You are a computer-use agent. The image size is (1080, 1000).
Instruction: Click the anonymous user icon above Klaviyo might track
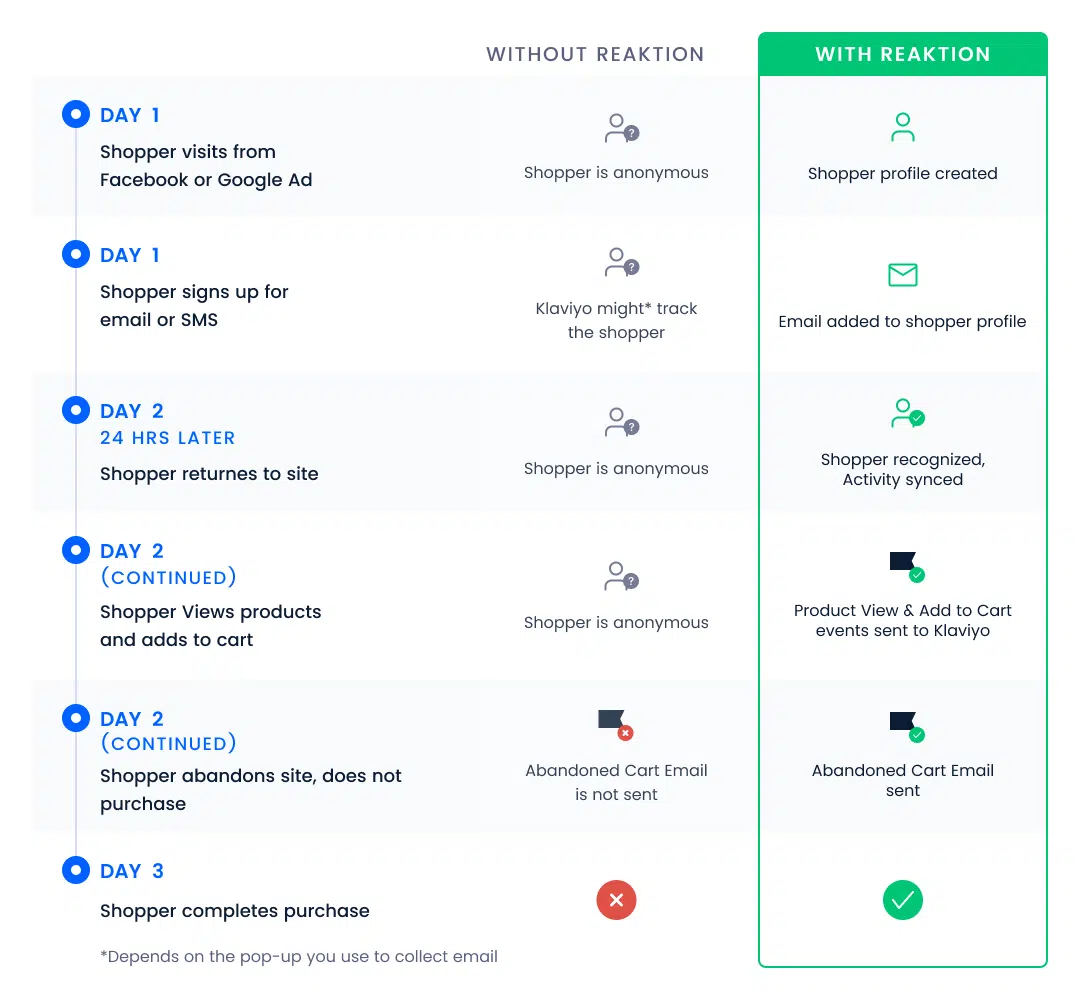pos(622,262)
